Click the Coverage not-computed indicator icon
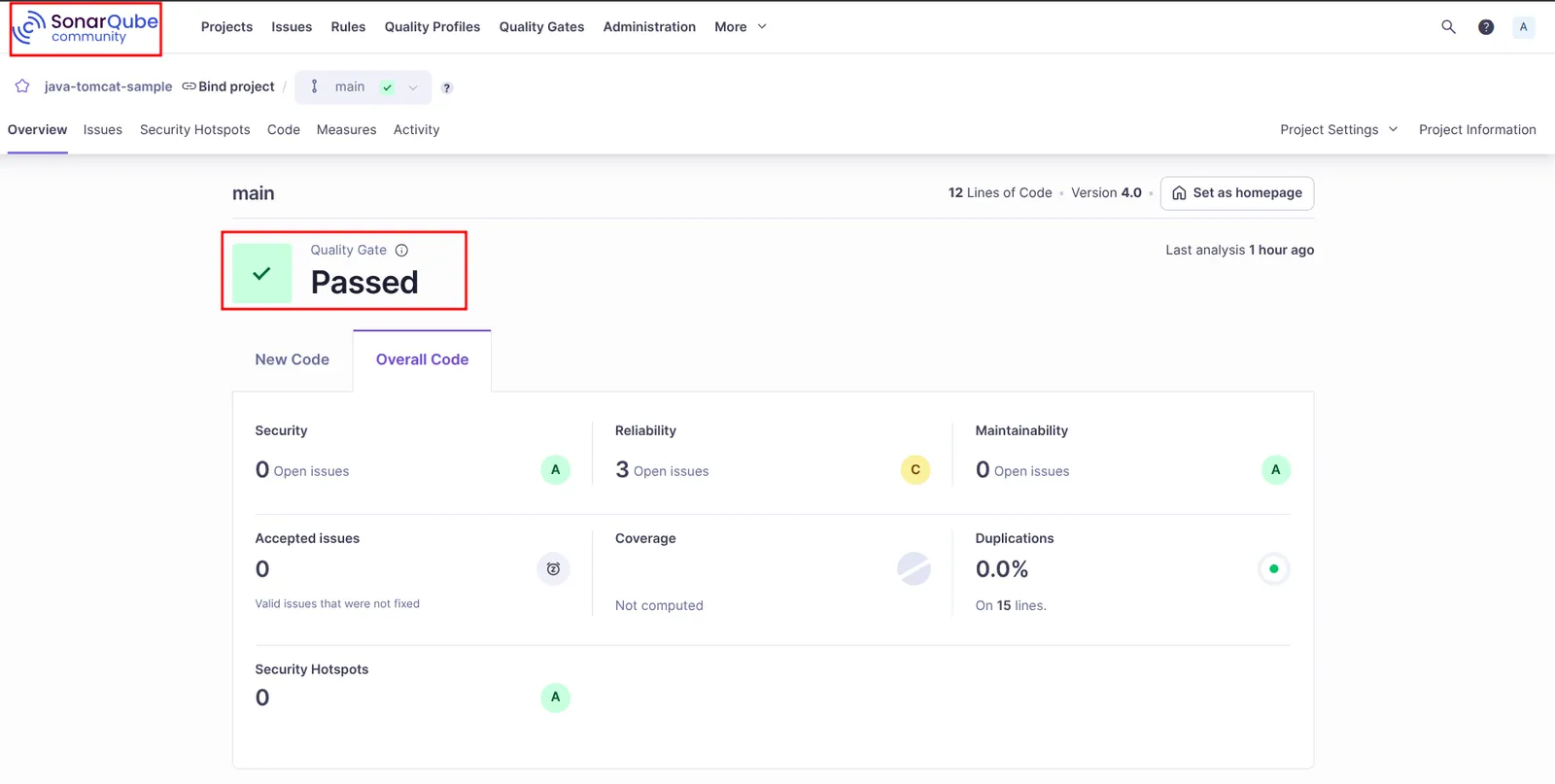This screenshot has height=784, width=1555. (914, 569)
